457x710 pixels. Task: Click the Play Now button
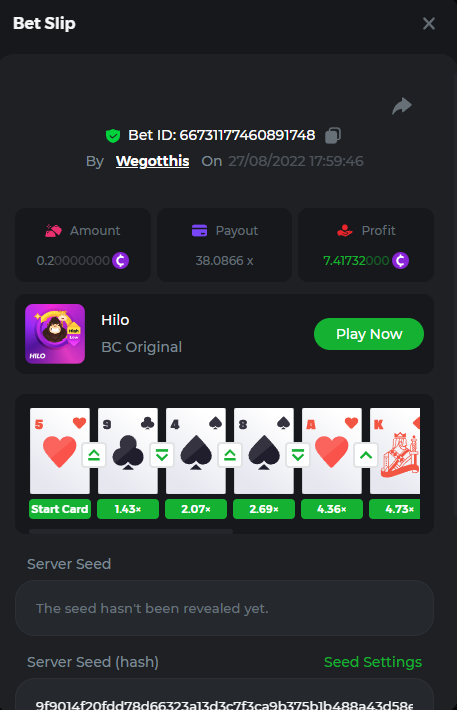coord(369,334)
